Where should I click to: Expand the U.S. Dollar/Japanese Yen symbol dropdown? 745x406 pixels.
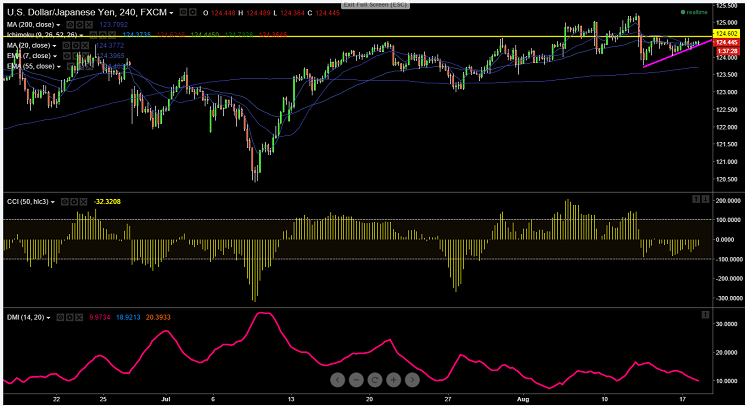click(x=171, y=12)
